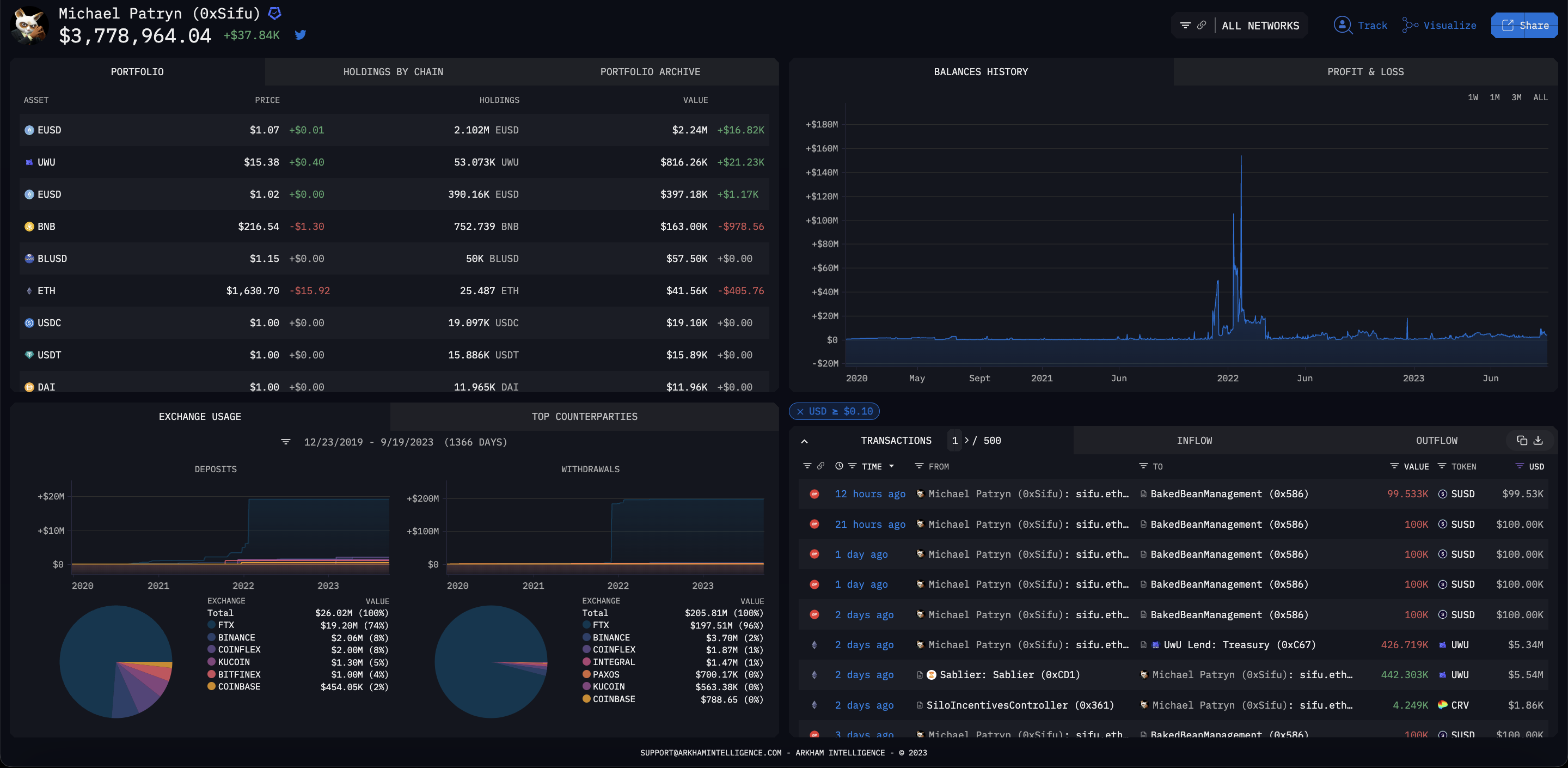Image resolution: width=1568 pixels, height=768 pixels.
Task: Open the ALL NETWORKS selector
Action: pyautogui.click(x=1260, y=26)
